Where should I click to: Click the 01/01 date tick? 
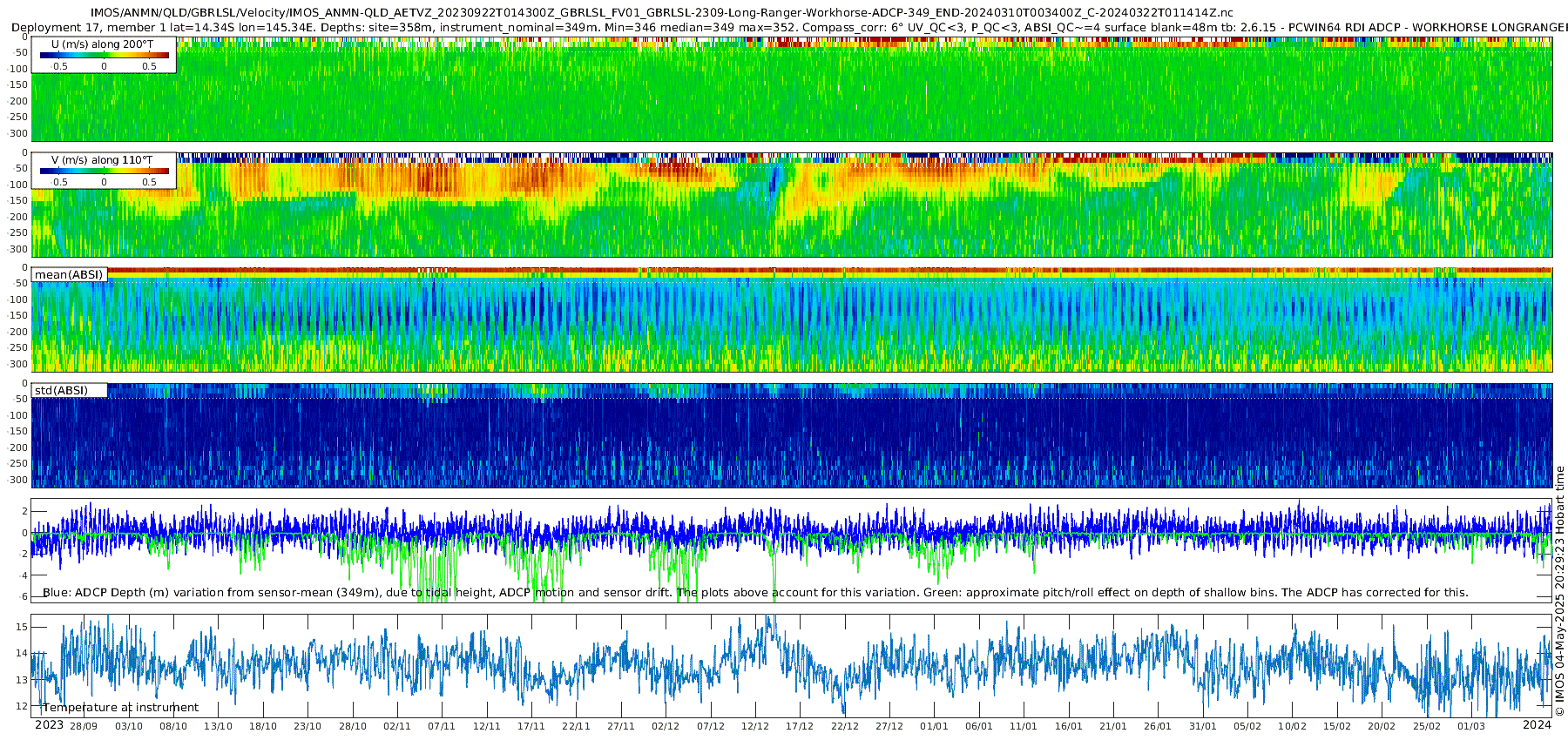pyautogui.click(x=934, y=726)
